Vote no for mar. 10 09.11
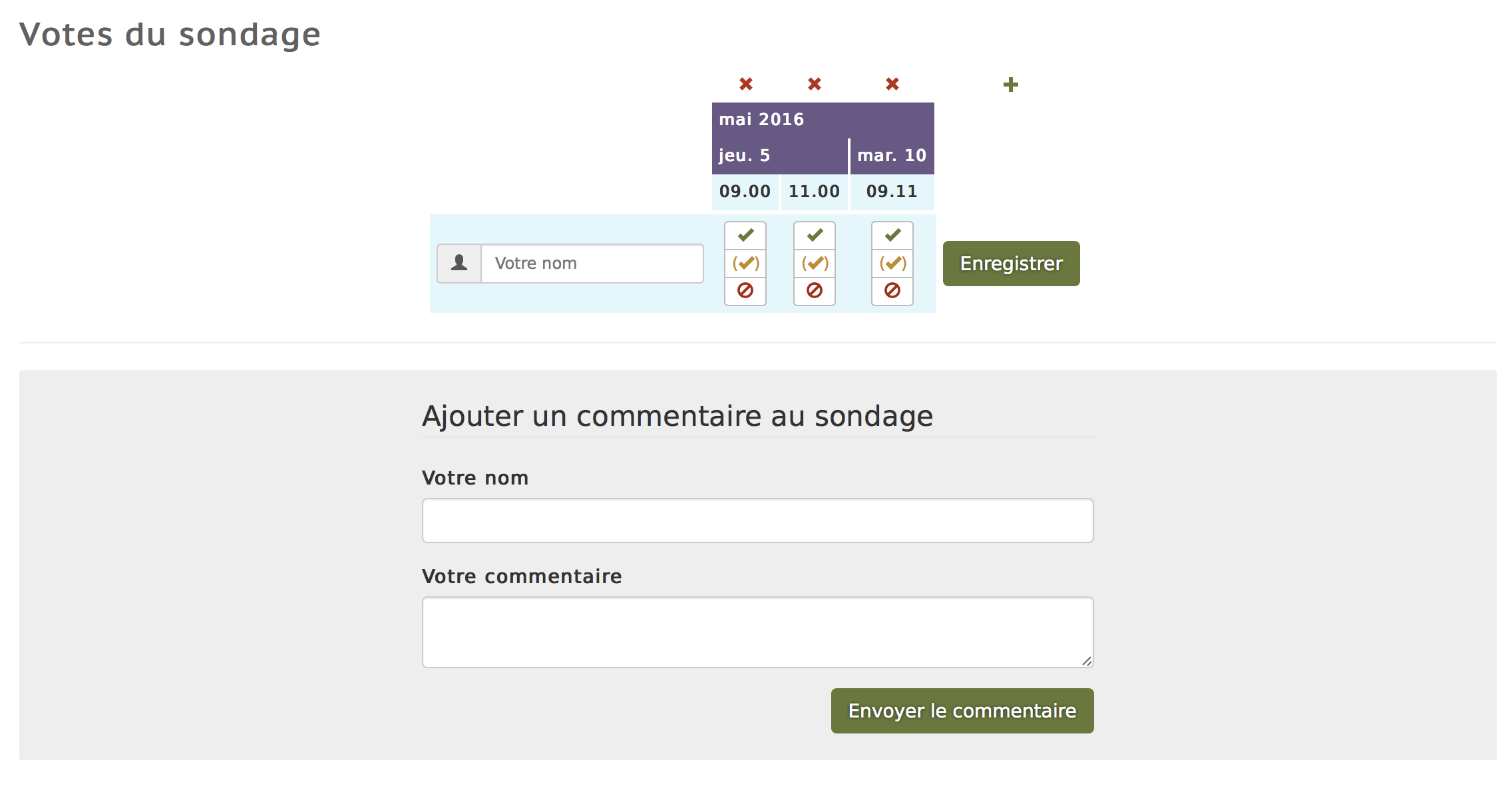The image size is (1512, 812). tap(892, 292)
